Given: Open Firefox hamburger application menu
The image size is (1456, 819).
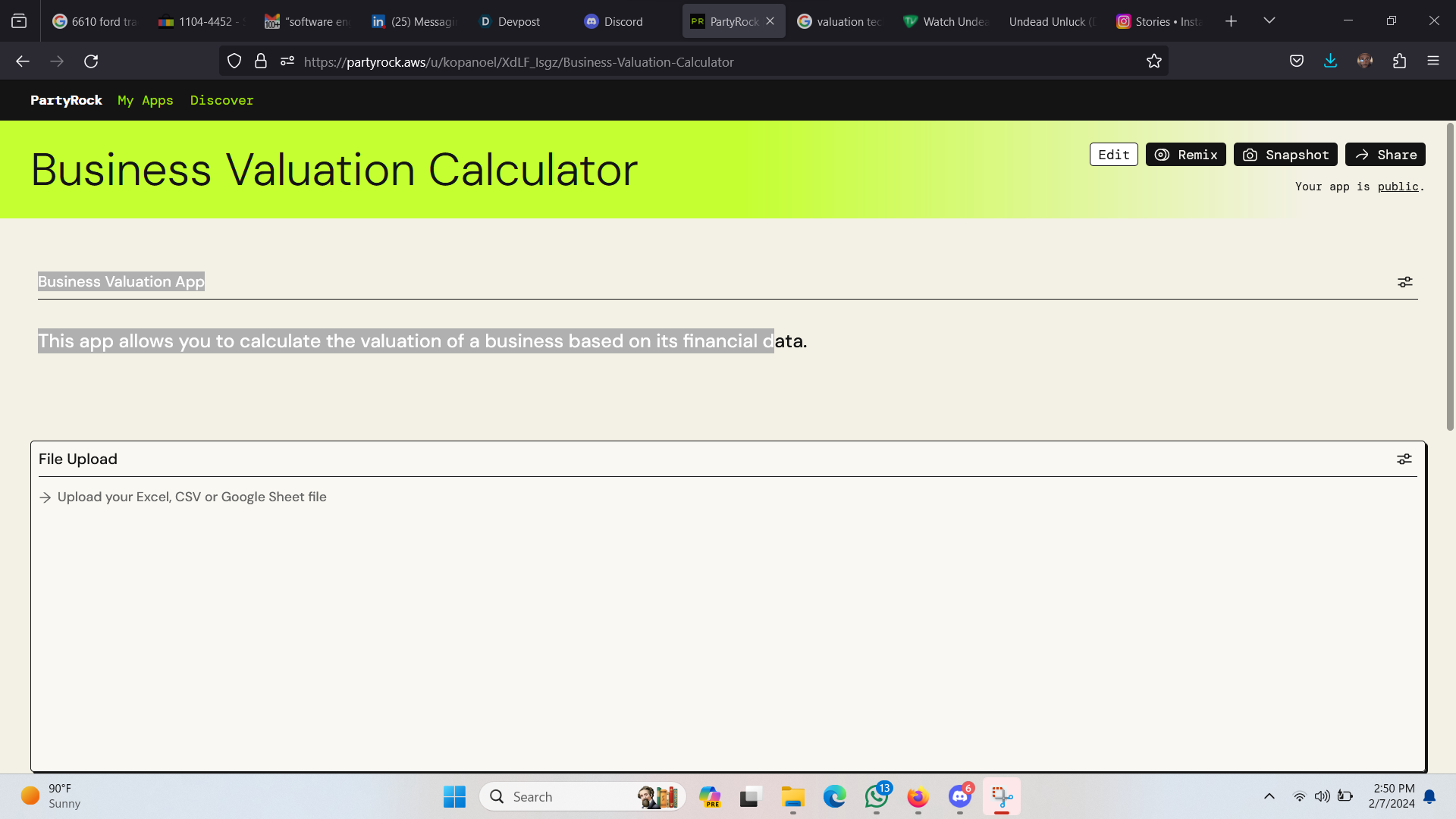Looking at the screenshot, I should [1432, 61].
